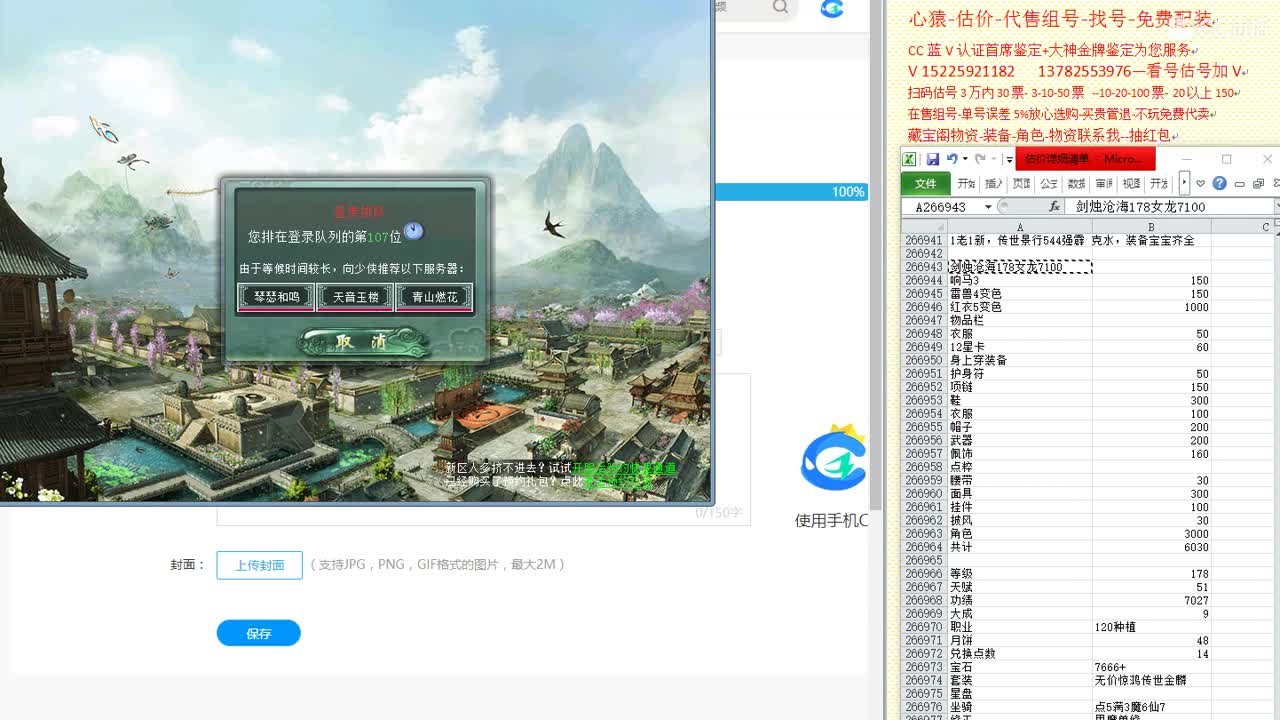The image size is (1280, 720).
Task: Select cell with 雷兽4变色
Action: pos(1020,294)
